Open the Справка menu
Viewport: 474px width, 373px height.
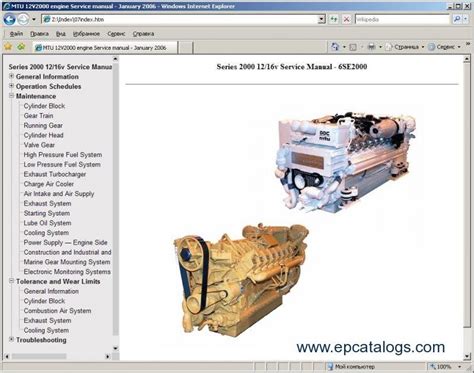point(143,34)
